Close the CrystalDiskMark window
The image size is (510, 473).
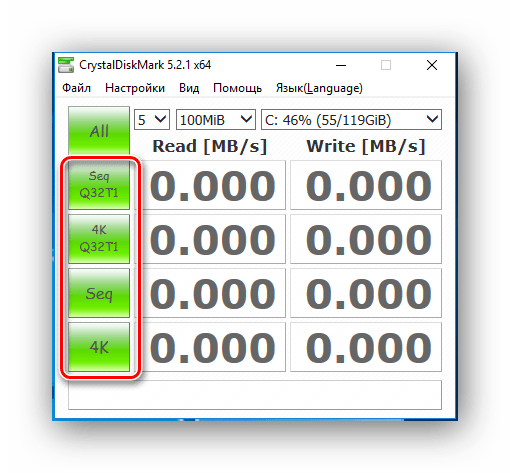(x=432, y=65)
